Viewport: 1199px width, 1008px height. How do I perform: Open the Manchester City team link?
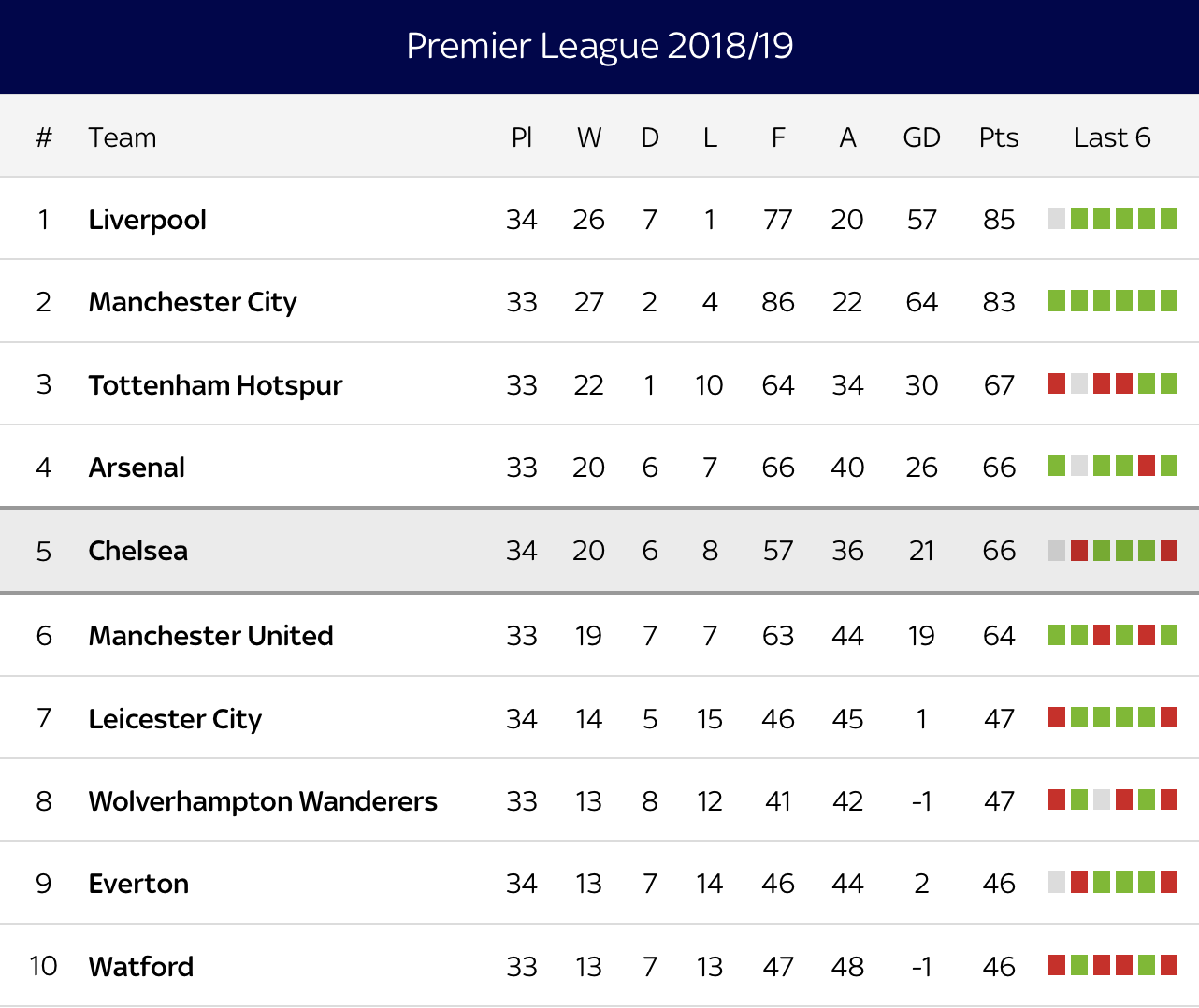pos(192,302)
